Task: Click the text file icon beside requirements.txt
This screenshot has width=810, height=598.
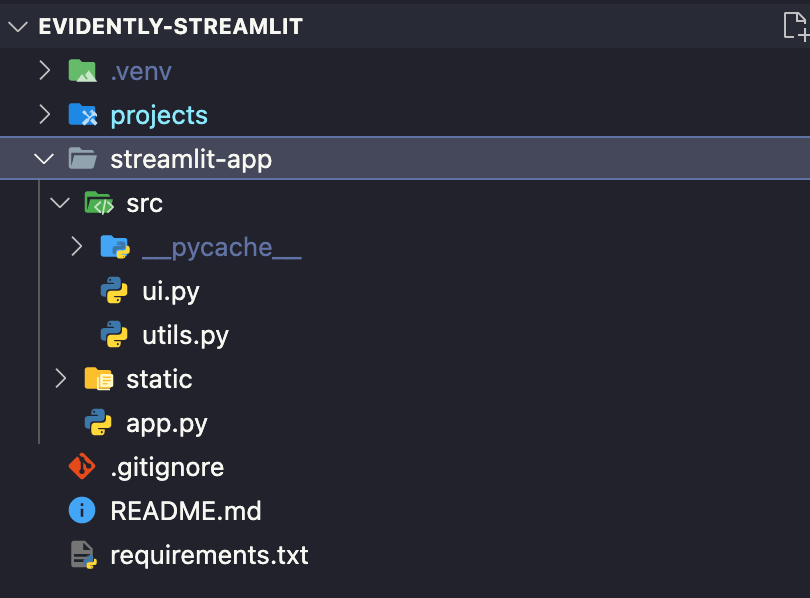Action: (x=81, y=555)
